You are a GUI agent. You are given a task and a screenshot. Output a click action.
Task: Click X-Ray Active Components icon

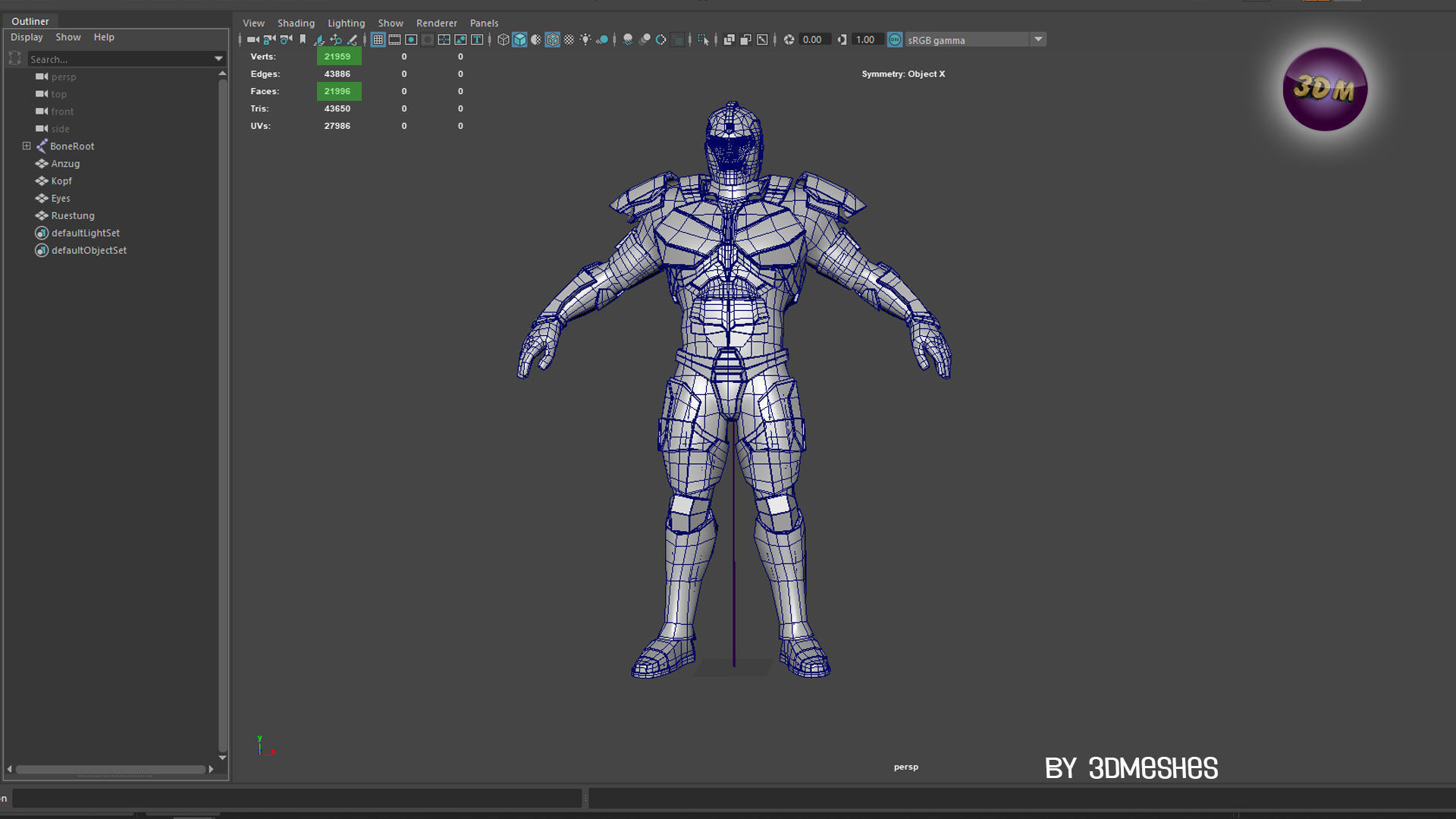[746, 39]
